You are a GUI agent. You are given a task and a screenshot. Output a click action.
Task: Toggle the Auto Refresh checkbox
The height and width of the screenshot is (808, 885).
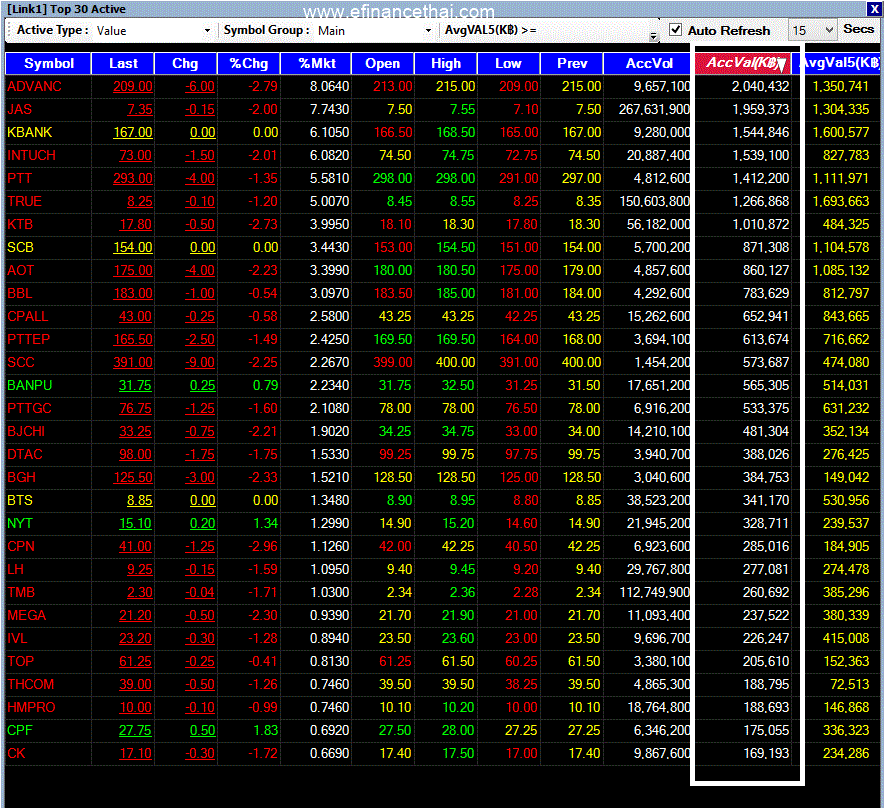(675, 29)
